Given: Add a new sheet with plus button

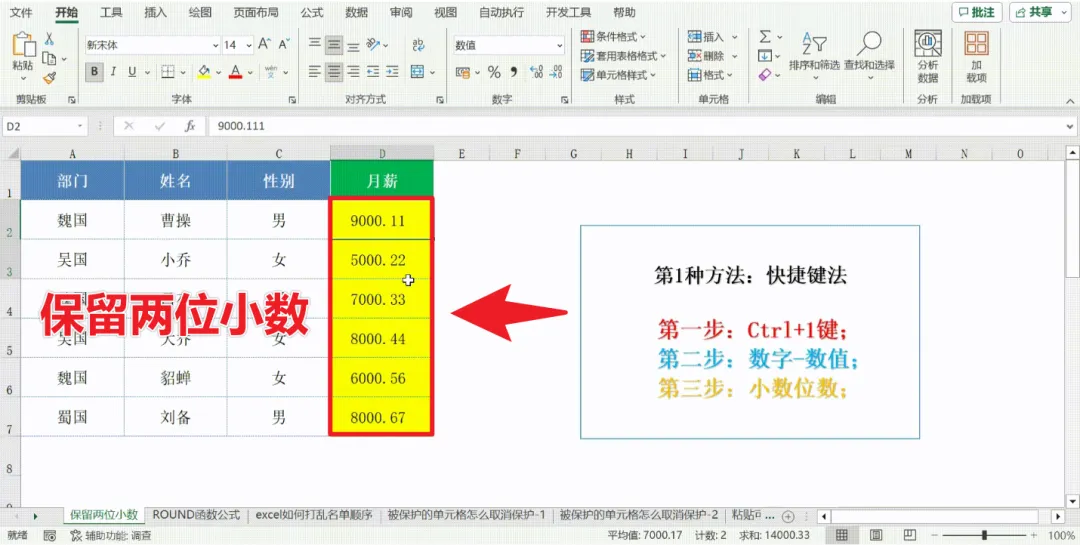Looking at the screenshot, I should (x=789, y=516).
